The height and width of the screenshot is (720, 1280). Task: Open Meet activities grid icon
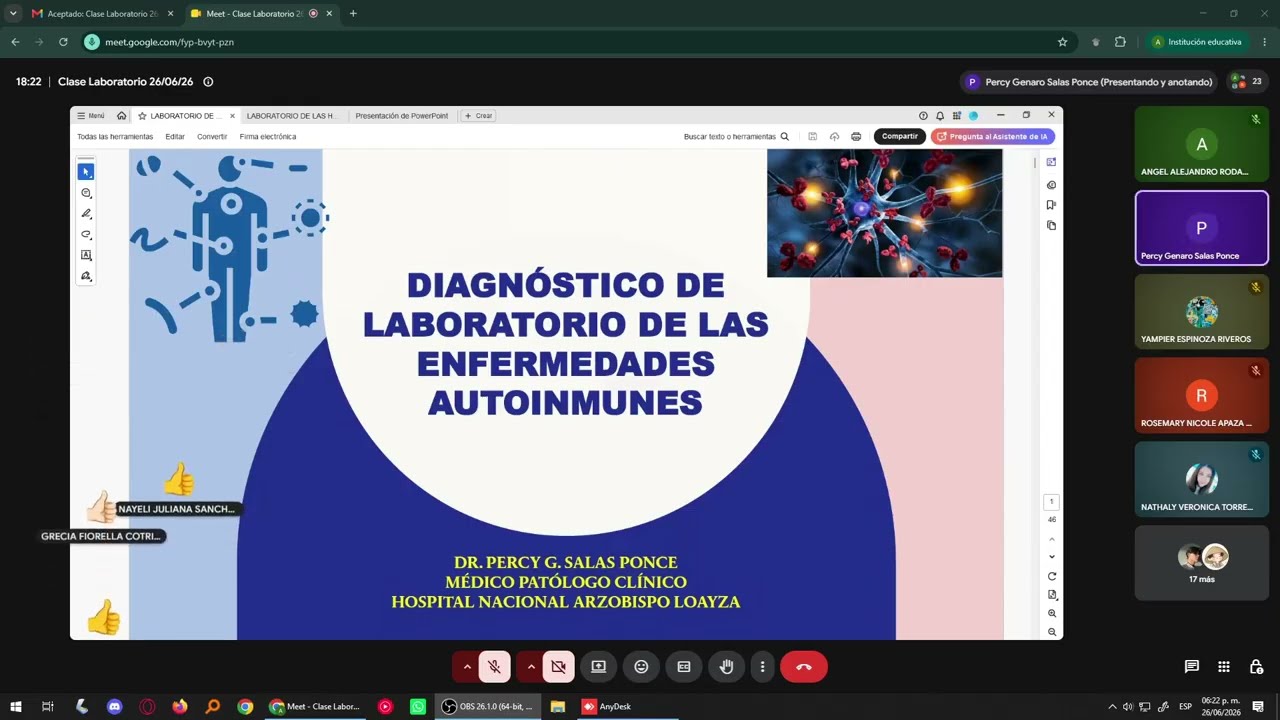pos(1224,667)
